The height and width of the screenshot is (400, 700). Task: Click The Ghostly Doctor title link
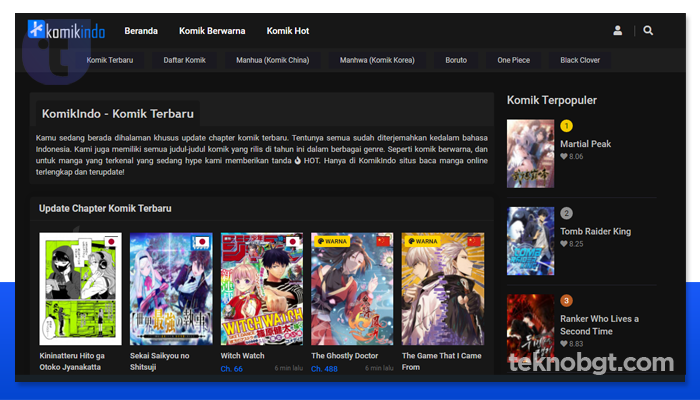(x=345, y=356)
